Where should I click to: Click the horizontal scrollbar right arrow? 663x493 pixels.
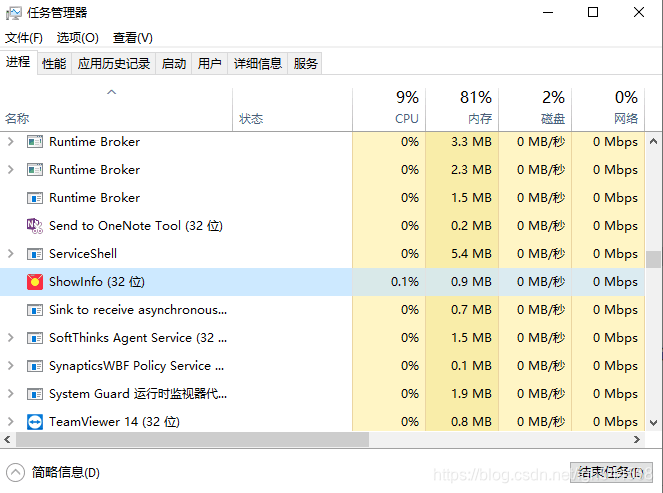coord(637,440)
